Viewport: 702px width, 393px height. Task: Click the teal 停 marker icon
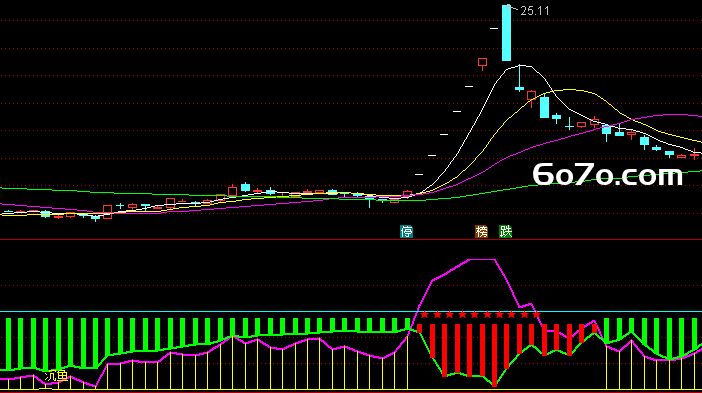pyautogui.click(x=407, y=231)
